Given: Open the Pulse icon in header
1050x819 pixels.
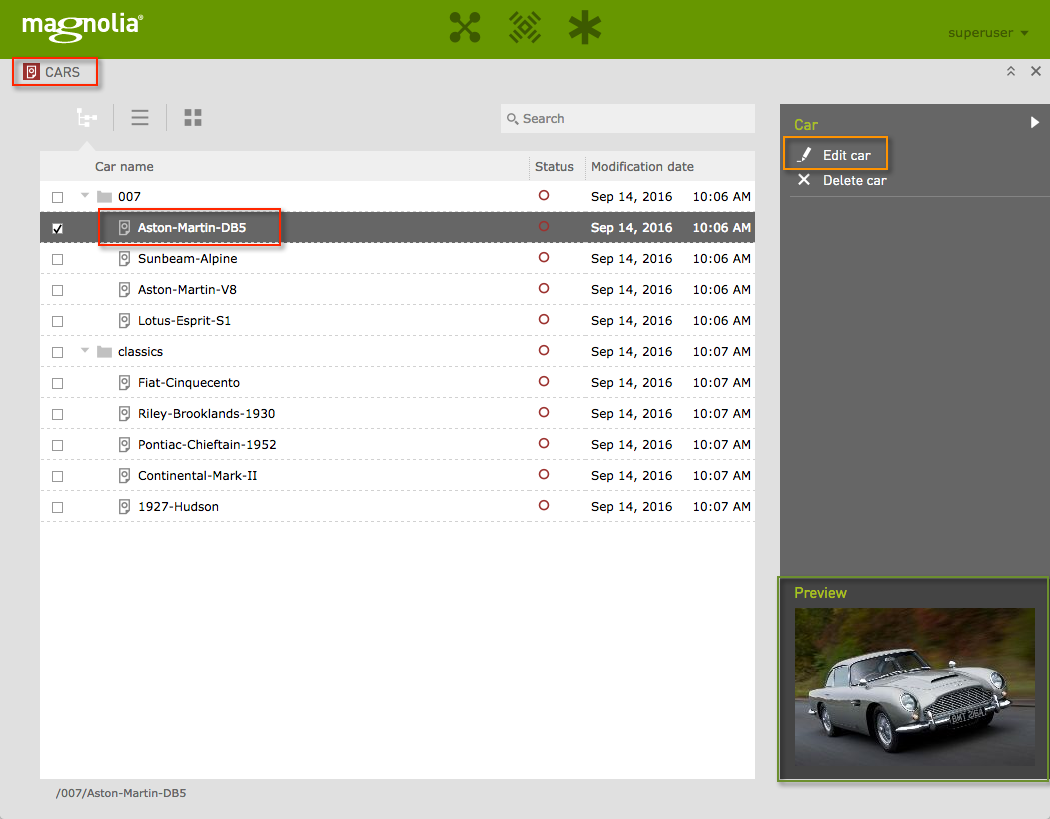Looking at the screenshot, I should [x=525, y=28].
